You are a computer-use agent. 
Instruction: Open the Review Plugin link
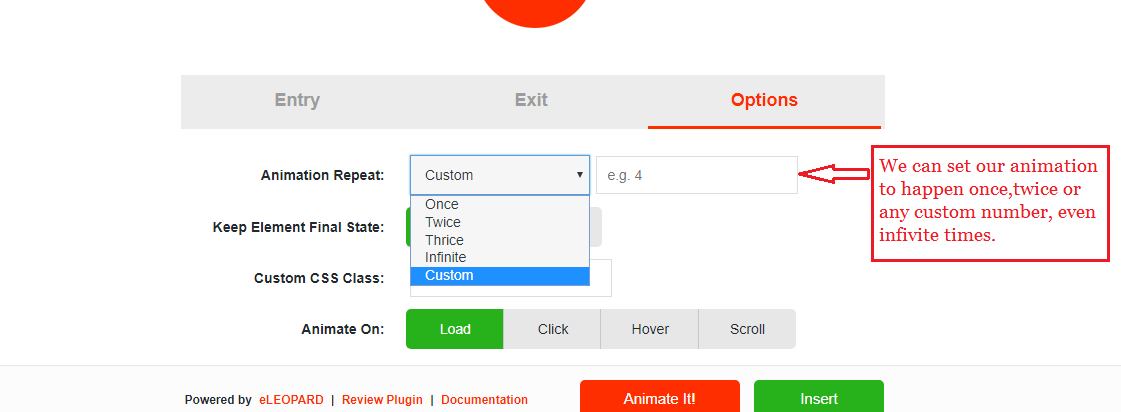[382, 400]
